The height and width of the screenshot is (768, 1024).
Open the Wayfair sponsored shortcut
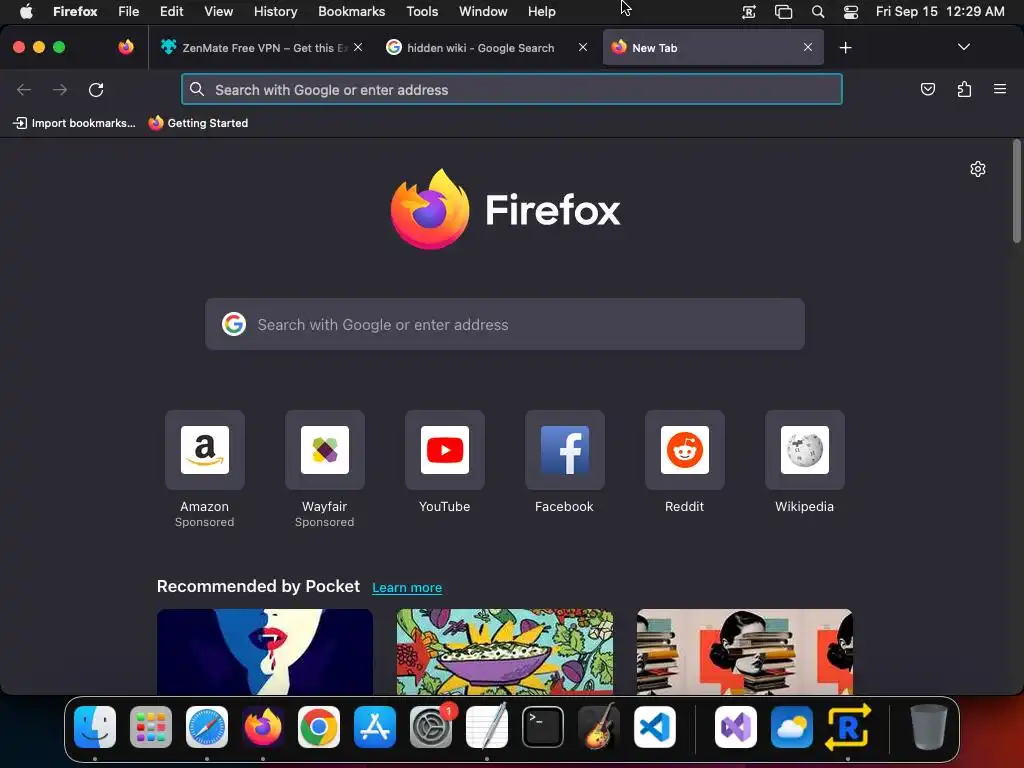325,450
